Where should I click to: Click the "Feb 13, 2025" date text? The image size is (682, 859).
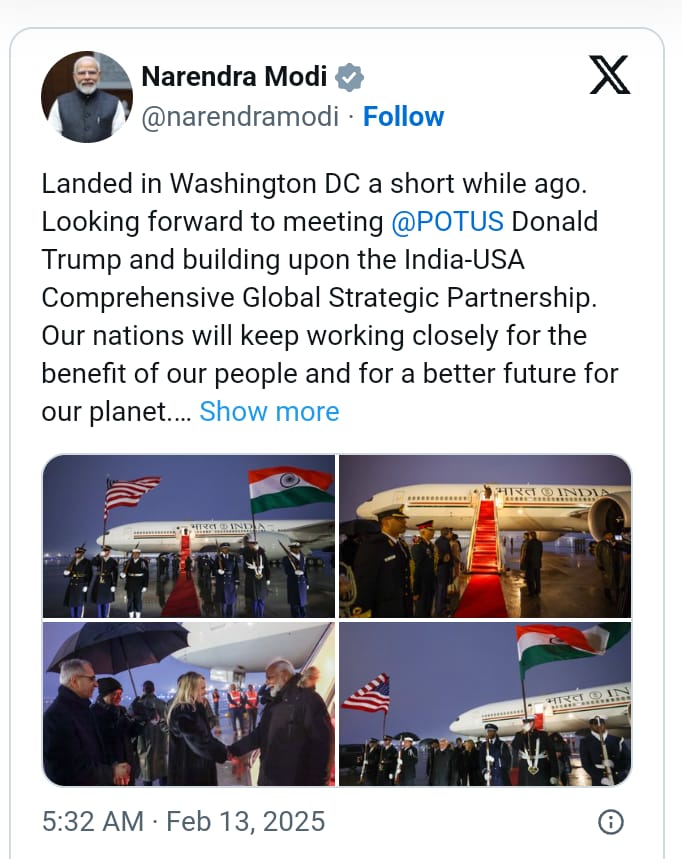coord(246,822)
